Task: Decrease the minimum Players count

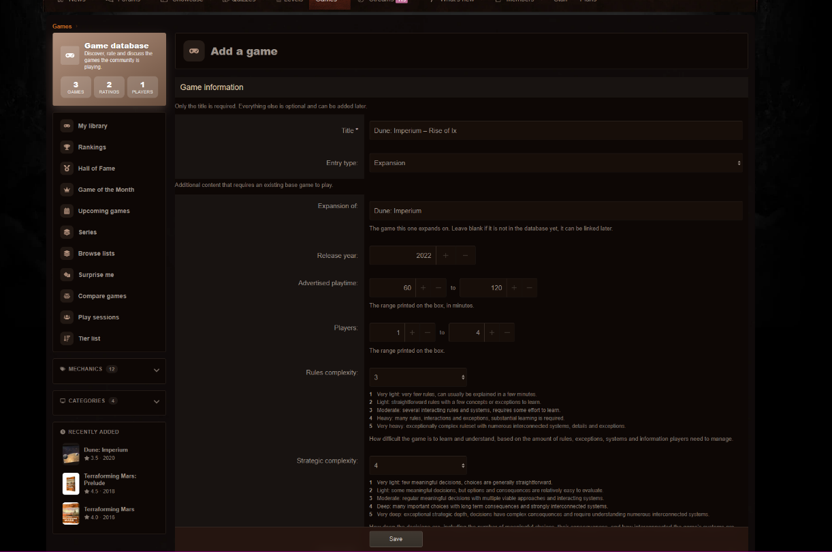Action: [427, 332]
